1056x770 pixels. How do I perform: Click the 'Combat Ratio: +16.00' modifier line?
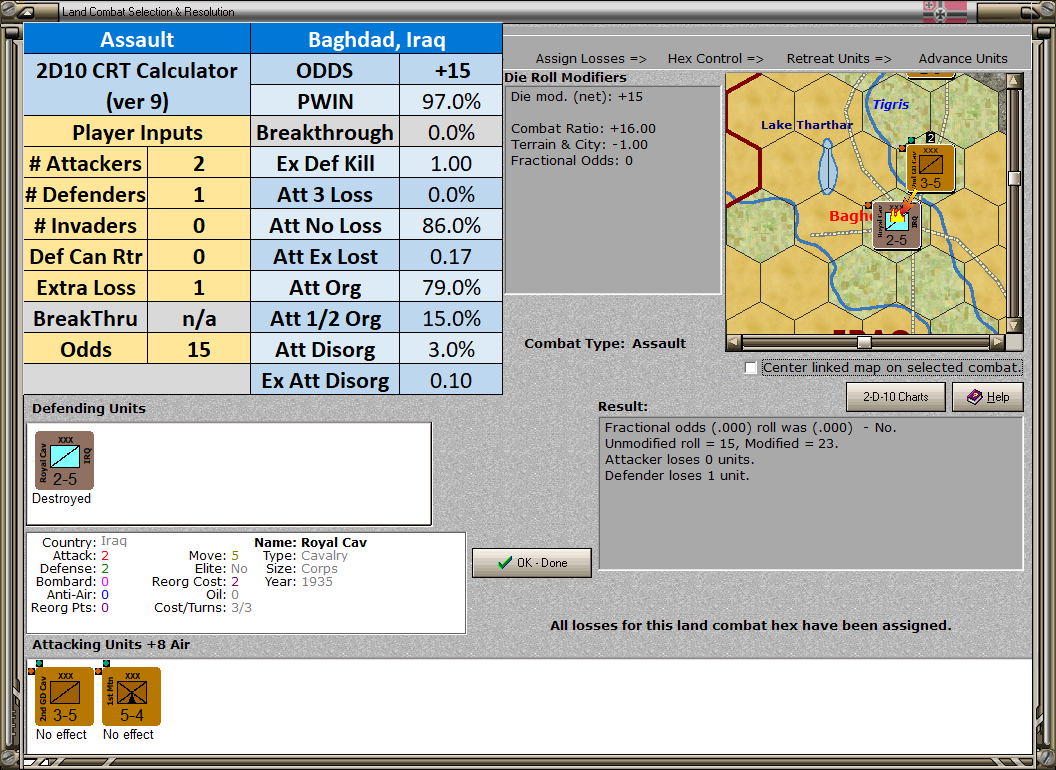[583, 129]
